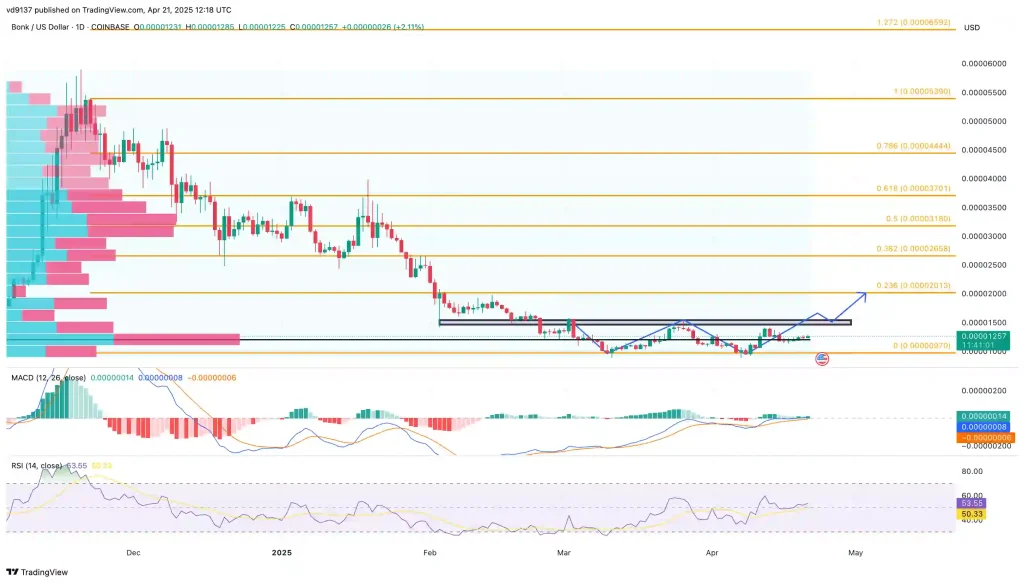Click the current price tag 0.00001257

[x=984, y=336]
